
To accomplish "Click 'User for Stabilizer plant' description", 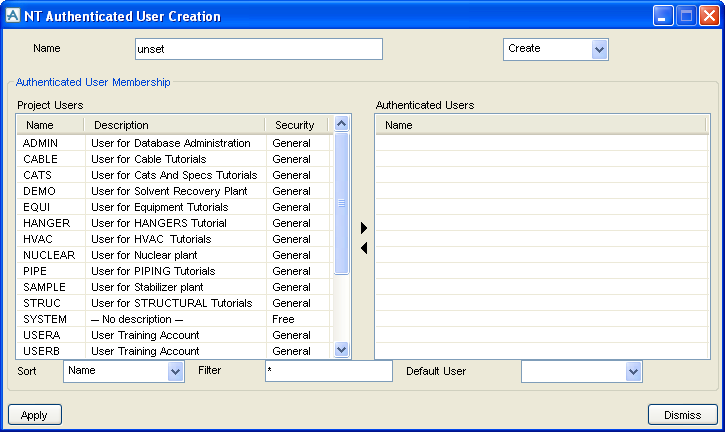I will pyautogui.click(x=147, y=287).
